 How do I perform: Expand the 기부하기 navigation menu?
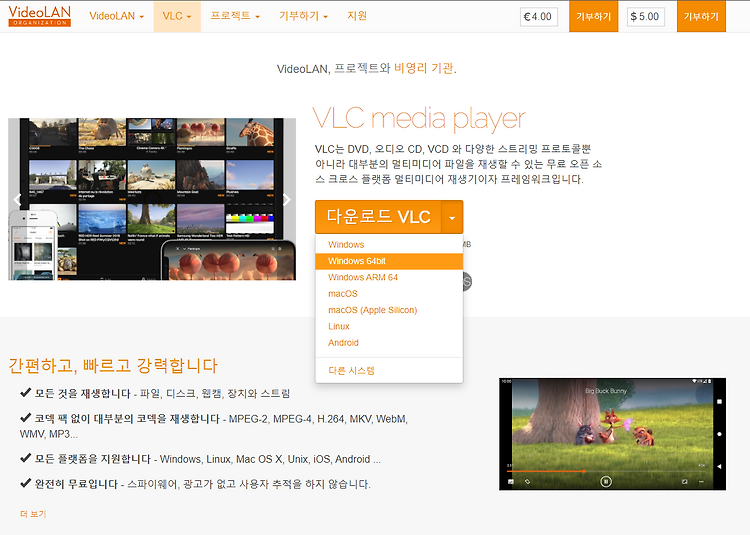click(303, 16)
